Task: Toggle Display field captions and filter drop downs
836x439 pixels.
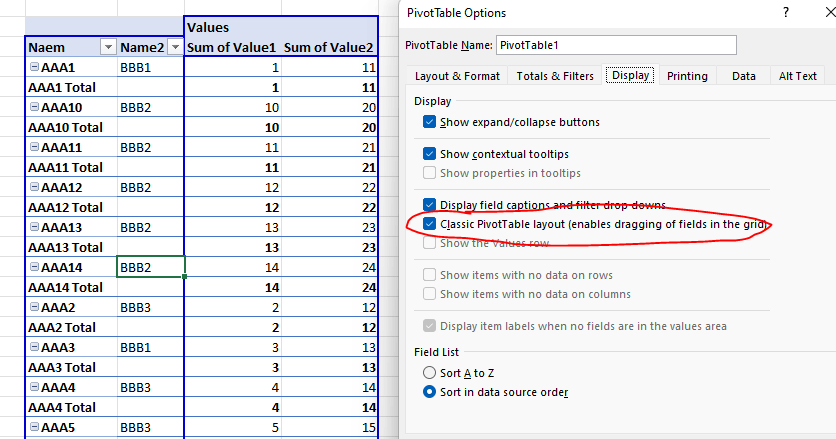Action: 429,205
